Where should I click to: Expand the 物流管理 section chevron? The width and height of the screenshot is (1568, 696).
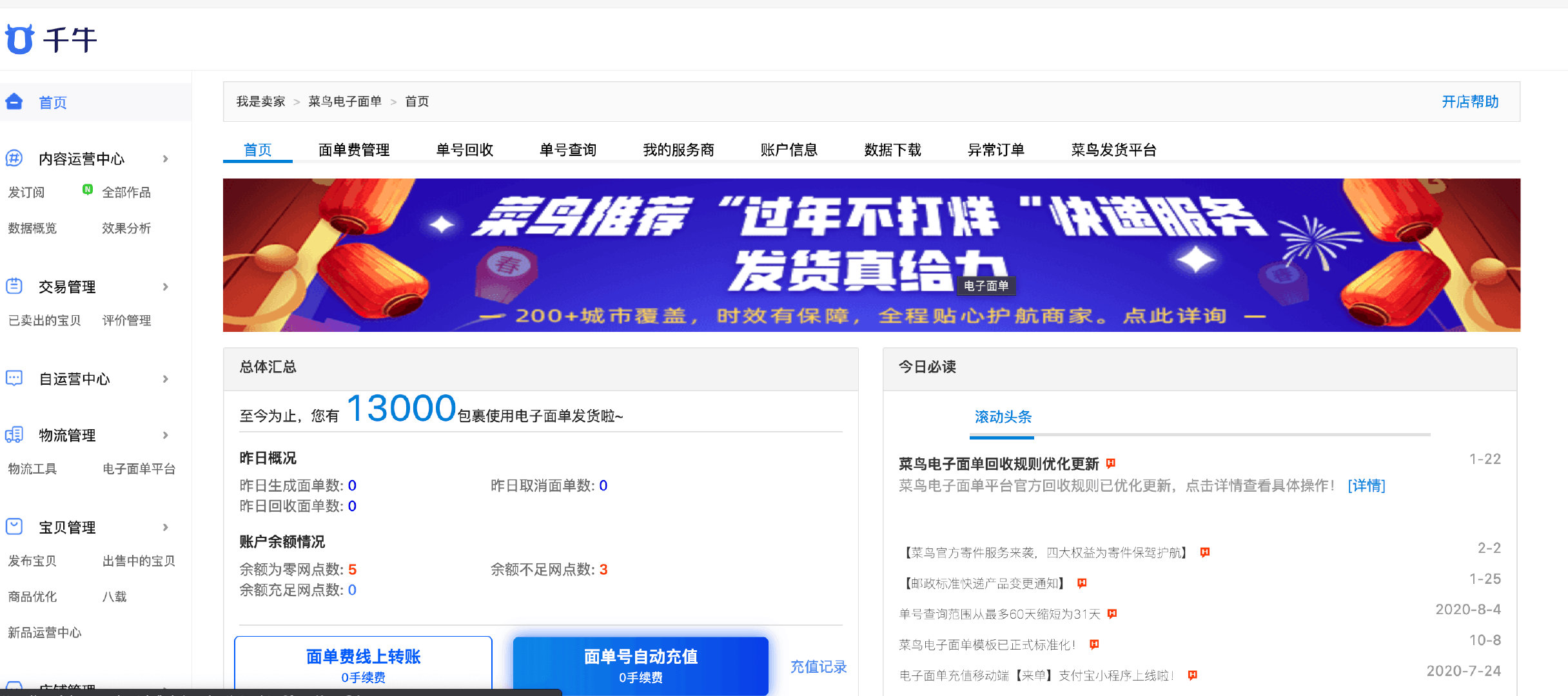click(166, 435)
